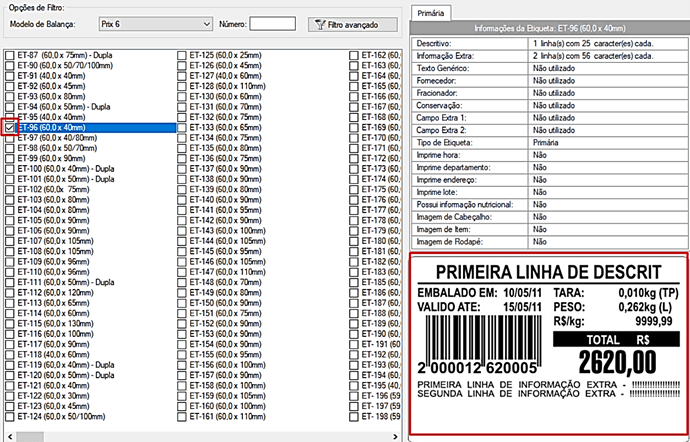Screen dimensions: 690x442
Task: Check the ET-100 (60,0 x 40mm) Dupla box
Action: pos(9,169)
